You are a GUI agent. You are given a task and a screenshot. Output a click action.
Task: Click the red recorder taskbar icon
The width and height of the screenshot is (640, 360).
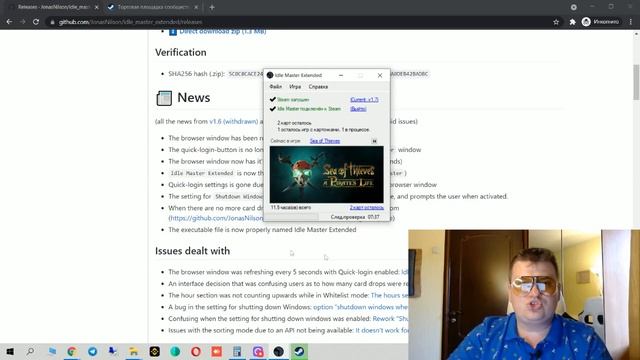[x=216, y=351]
